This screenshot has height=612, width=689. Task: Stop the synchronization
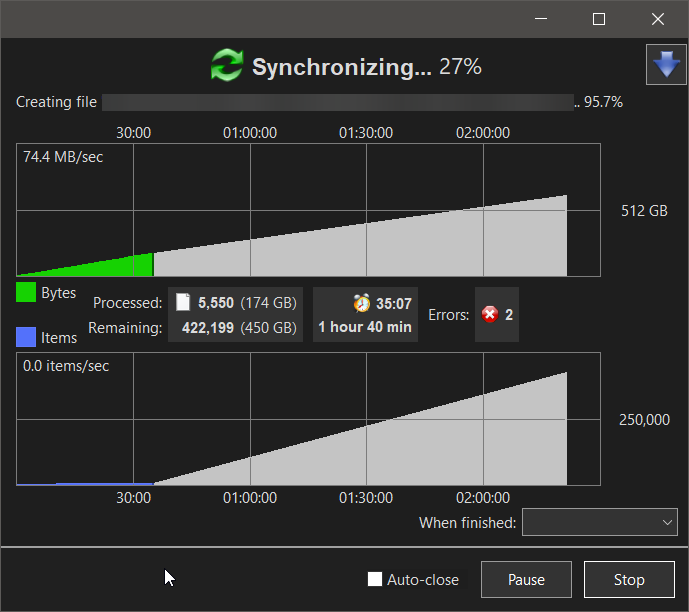coord(629,579)
